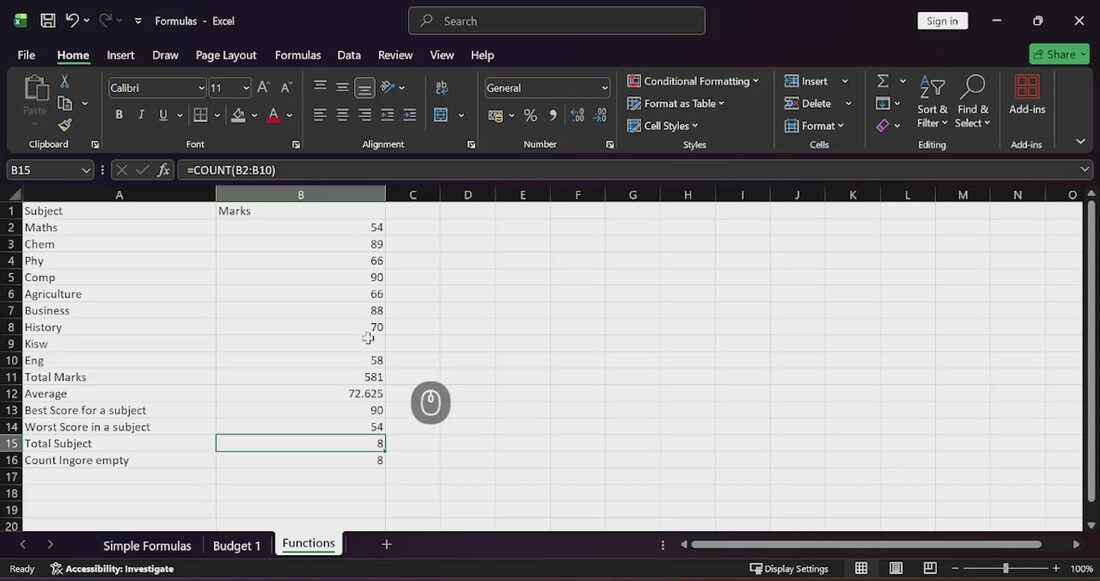1100x581 pixels.
Task: Click the AutoSum sigma icon
Action: coord(883,81)
